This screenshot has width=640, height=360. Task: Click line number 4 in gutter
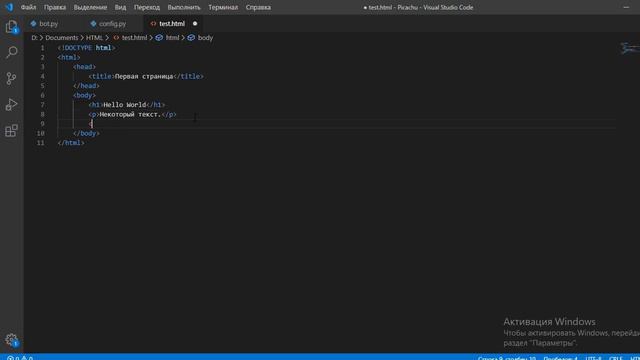(42, 76)
